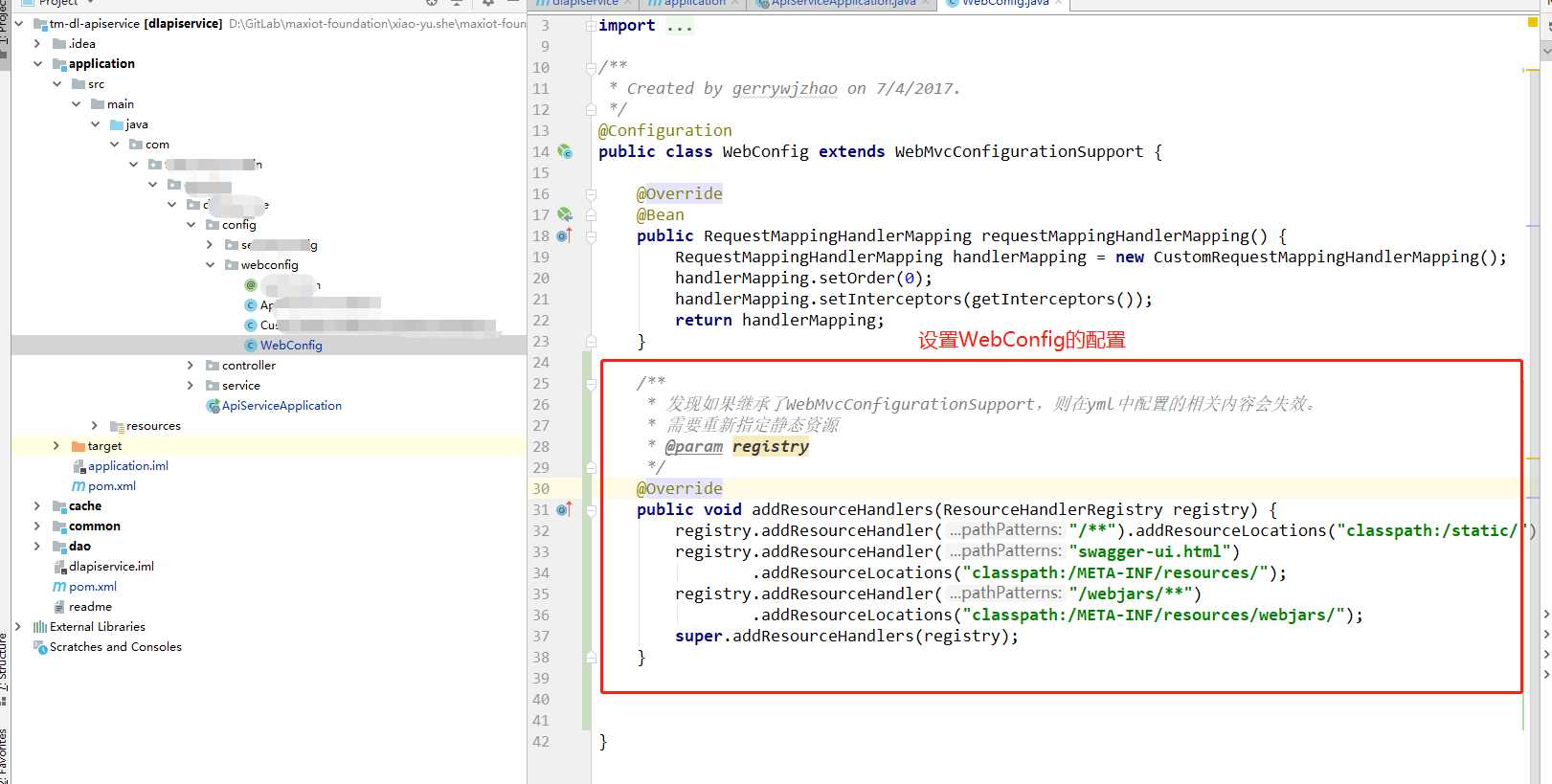The height and width of the screenshot is (784, 1552).
Task: Collapse the src folder
Action: click(x=56, y=84)
